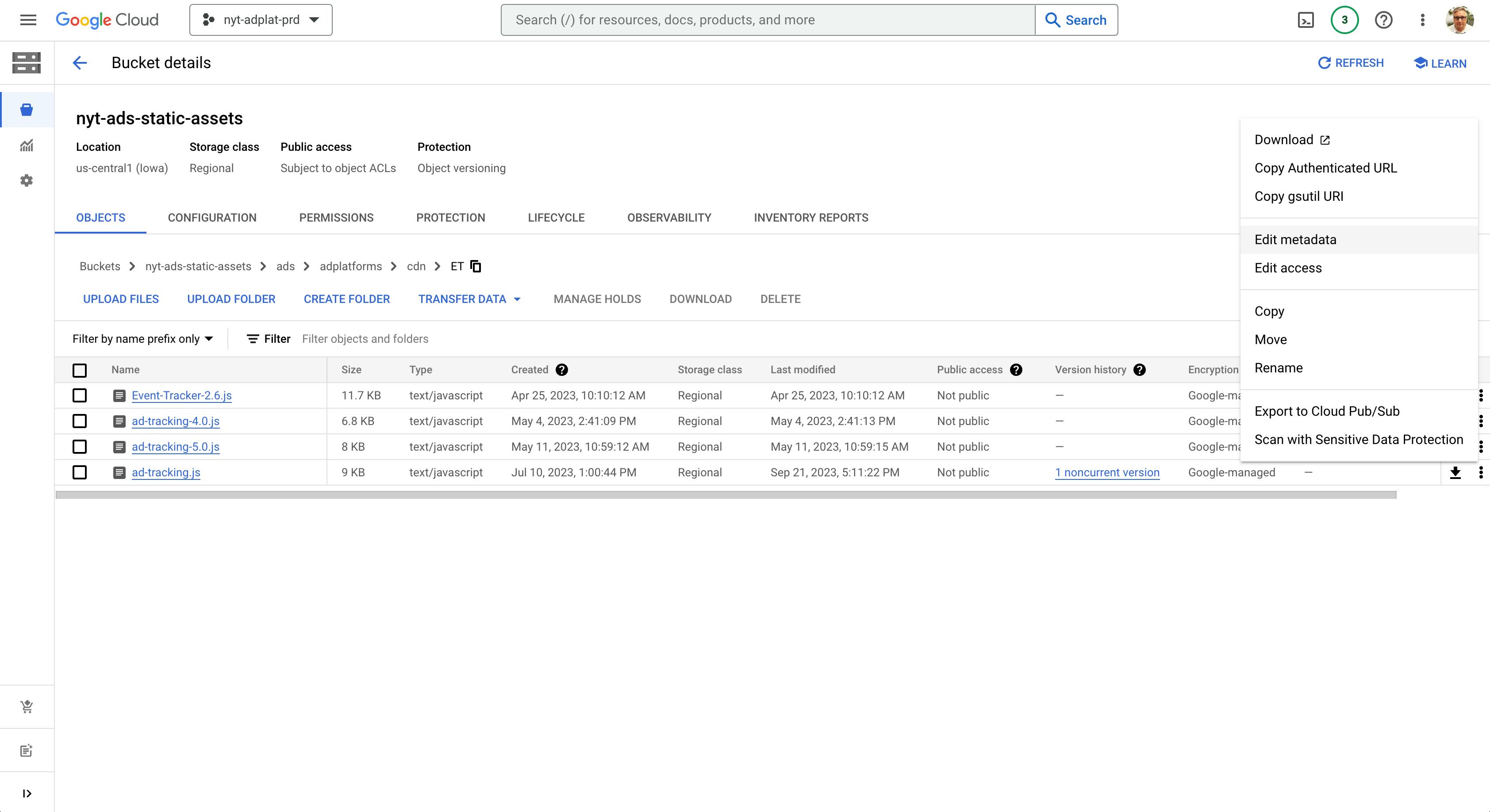Choose Copy in the context menu
Screen dimensions: 1490x812
(1359, 311)
